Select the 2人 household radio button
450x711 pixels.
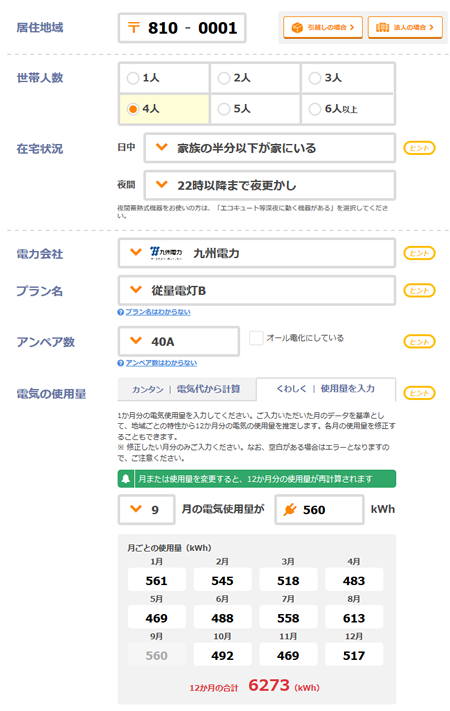pos(224,78)
